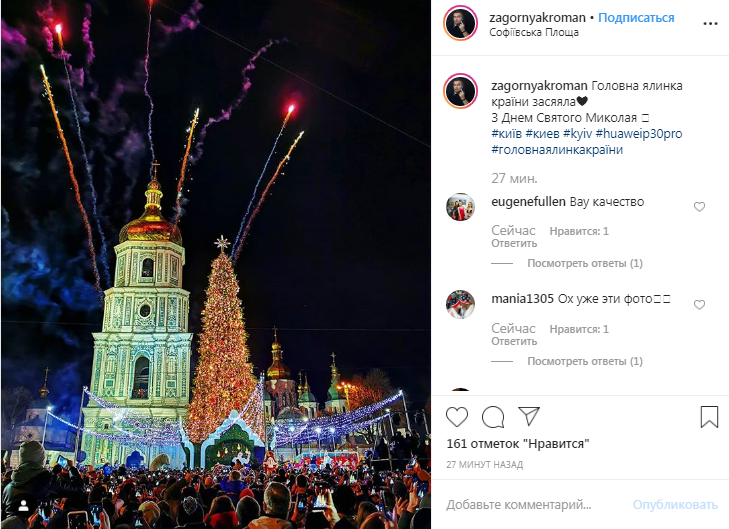The image size is (729, 529).
Task: Open mania1305's profile avatar
Action: (460, 304)
